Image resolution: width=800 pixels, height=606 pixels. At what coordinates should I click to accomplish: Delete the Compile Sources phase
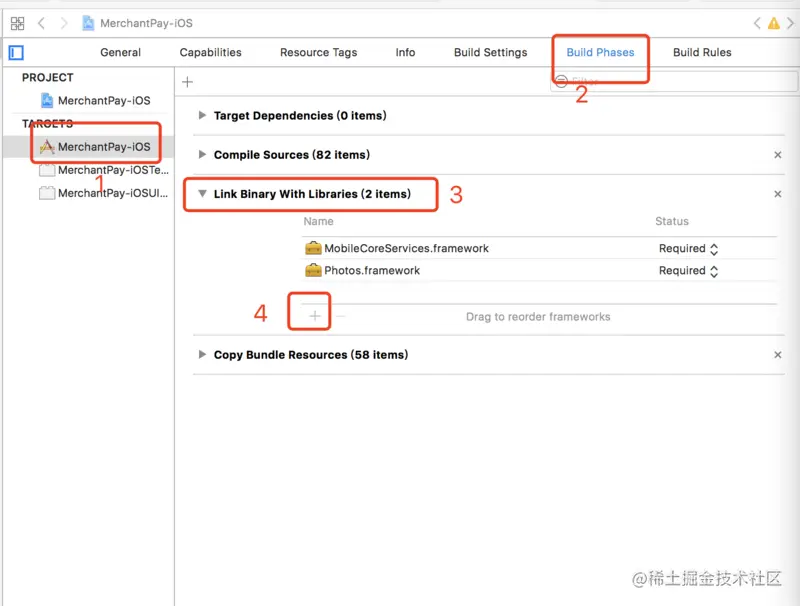tap(778, 155)
